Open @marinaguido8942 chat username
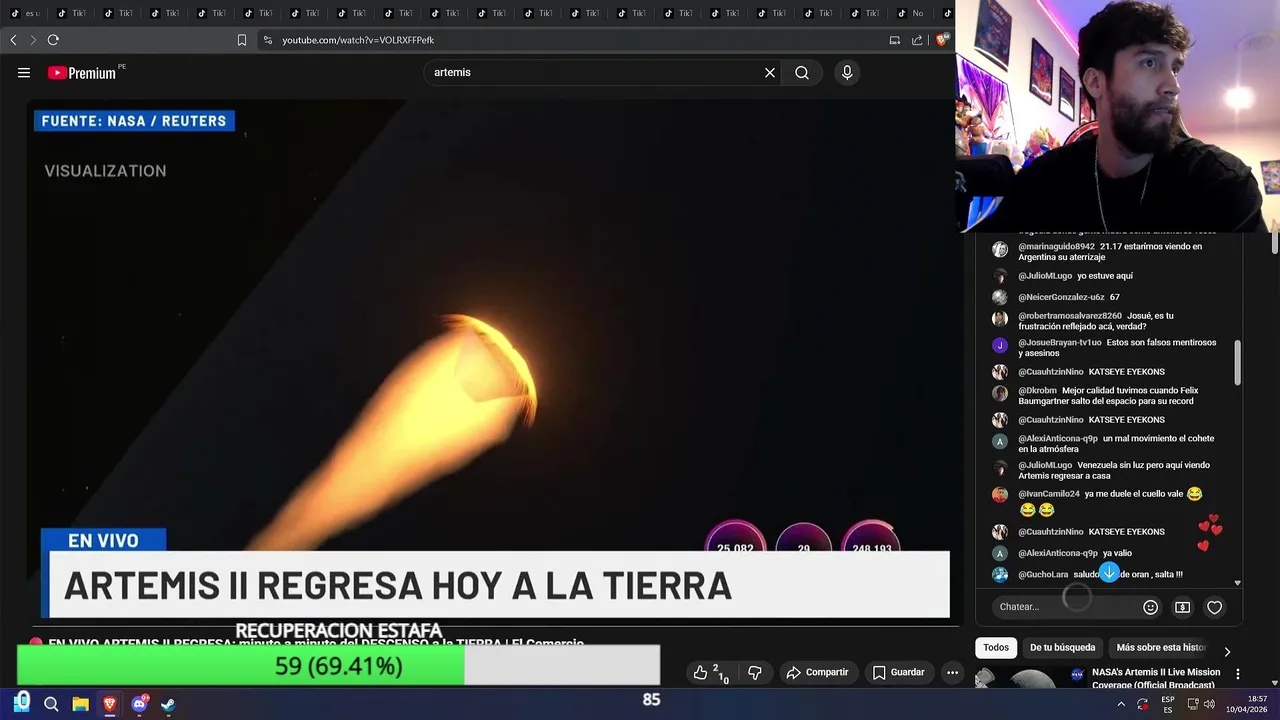 1056,246
